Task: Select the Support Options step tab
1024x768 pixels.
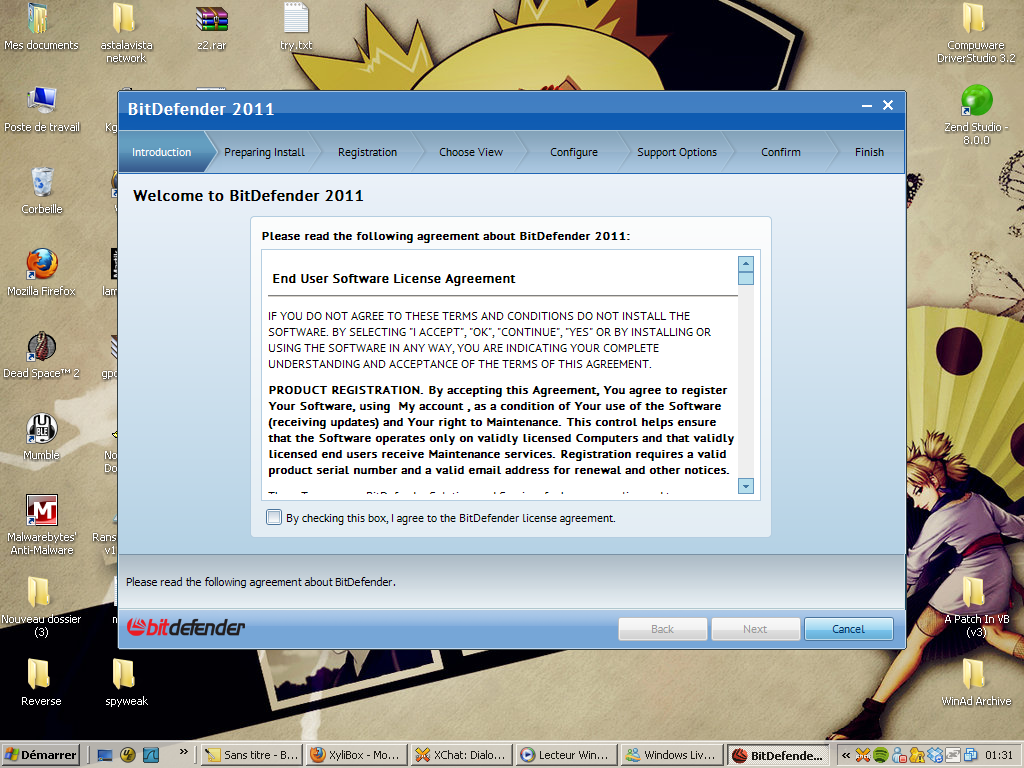Action: coord(677,152)
